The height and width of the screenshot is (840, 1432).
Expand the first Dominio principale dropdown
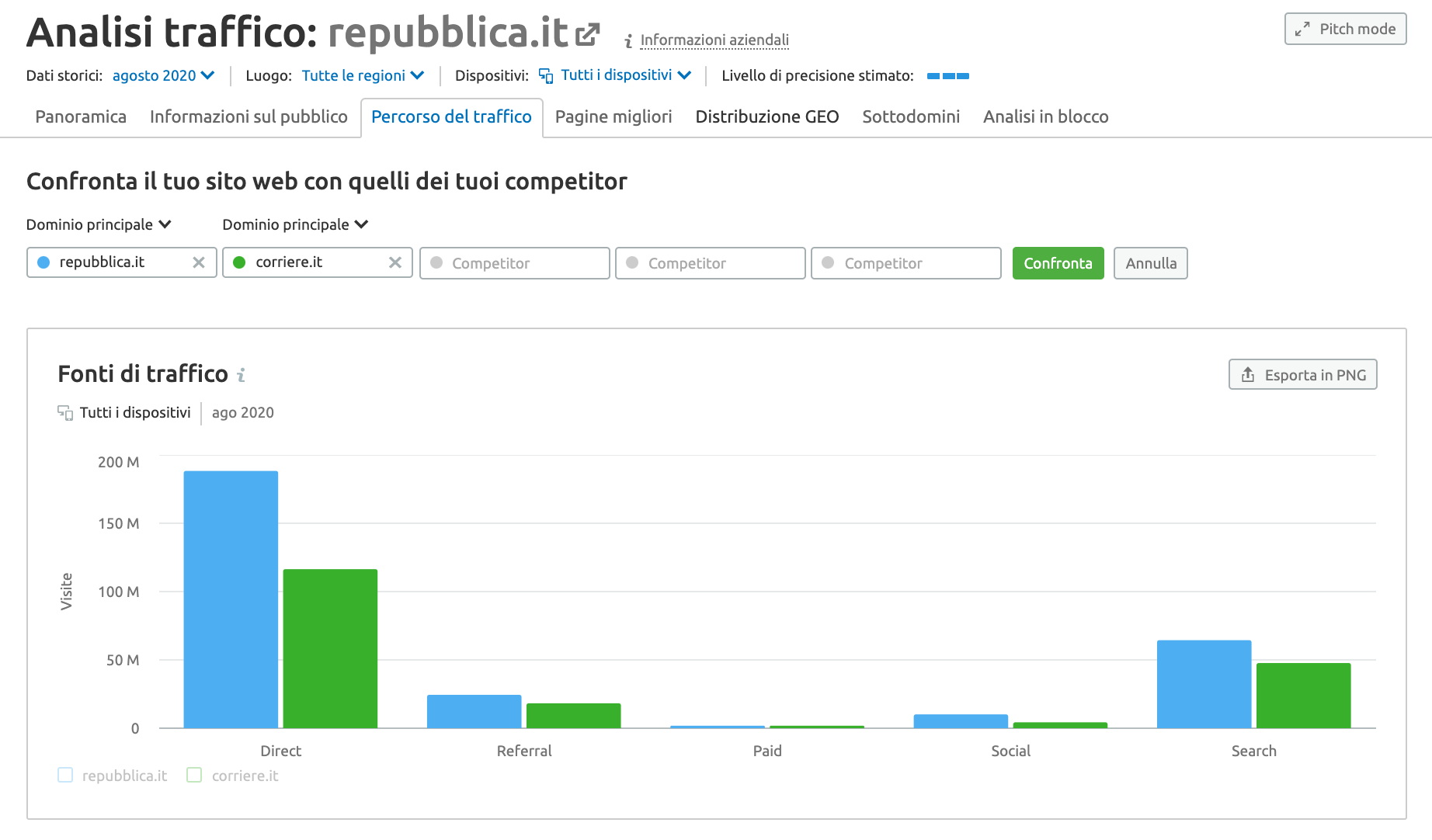99,224
